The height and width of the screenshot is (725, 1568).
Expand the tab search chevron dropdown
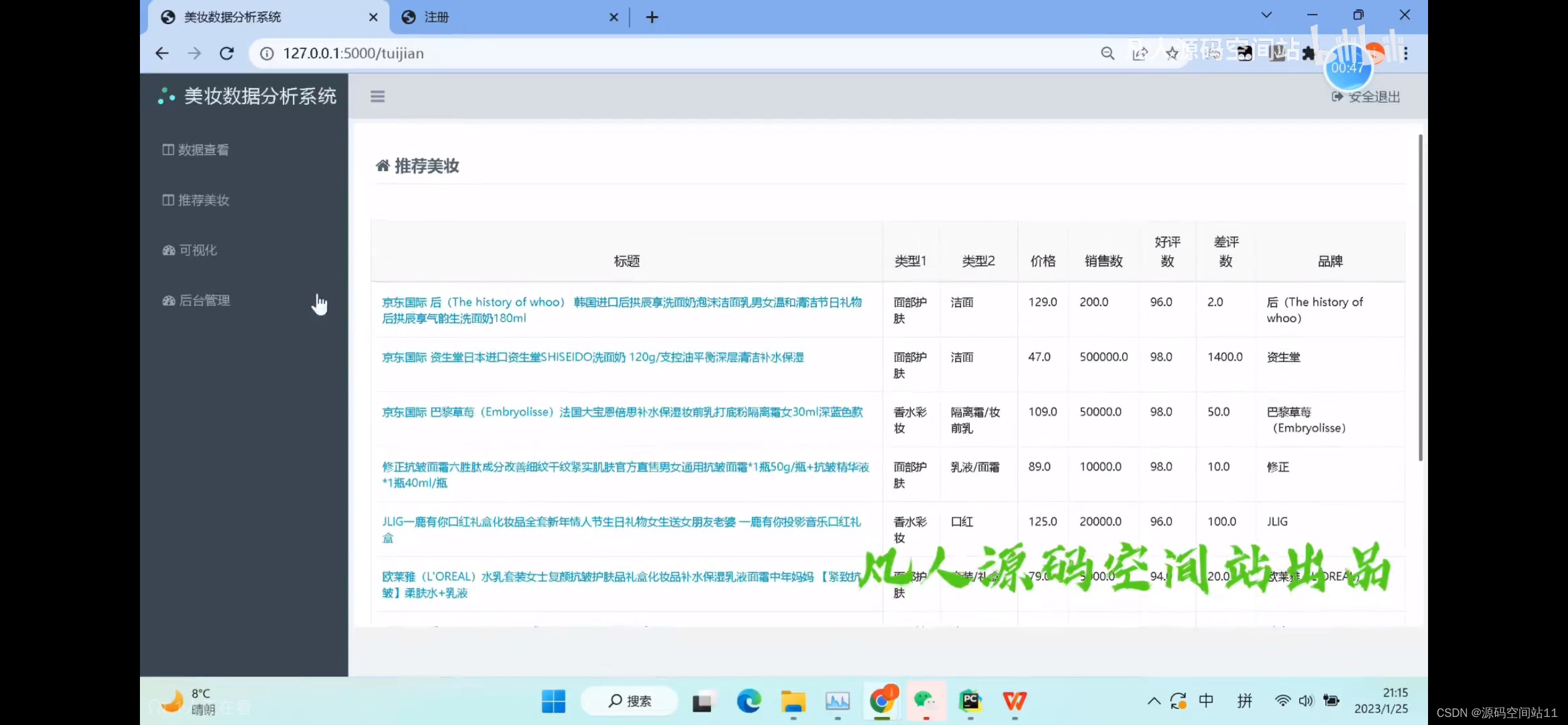pos(1266,15)
